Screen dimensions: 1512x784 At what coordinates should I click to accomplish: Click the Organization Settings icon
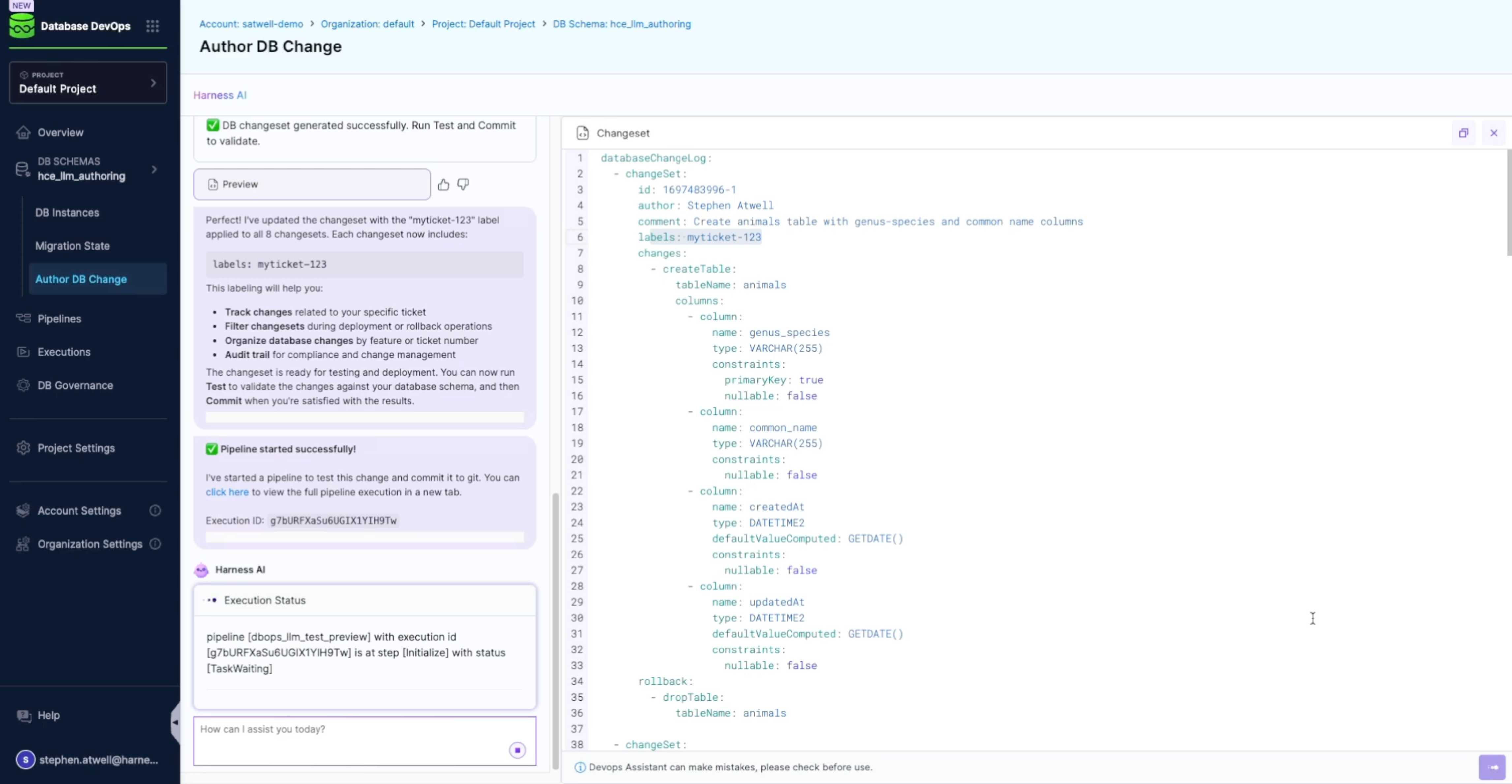tap(23, 545)
